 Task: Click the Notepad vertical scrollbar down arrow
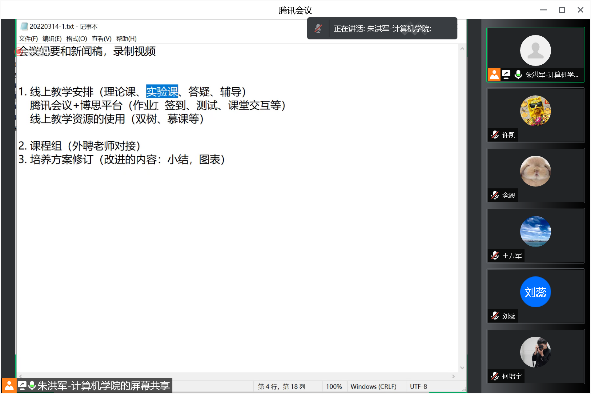(462, 368)
